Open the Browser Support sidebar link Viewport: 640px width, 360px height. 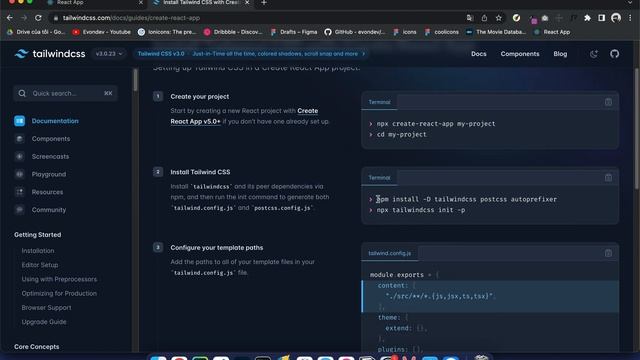click(46, 308)
